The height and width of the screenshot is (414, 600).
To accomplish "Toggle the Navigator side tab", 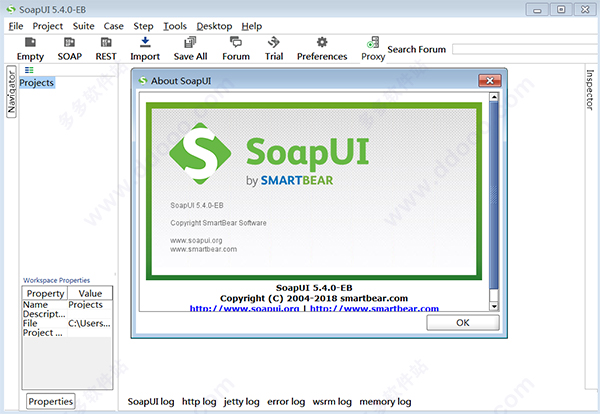I will 11,92.
